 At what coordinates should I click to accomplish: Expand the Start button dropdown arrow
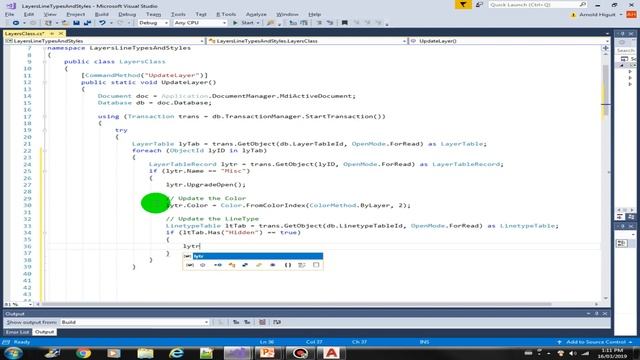pos(258,23)
